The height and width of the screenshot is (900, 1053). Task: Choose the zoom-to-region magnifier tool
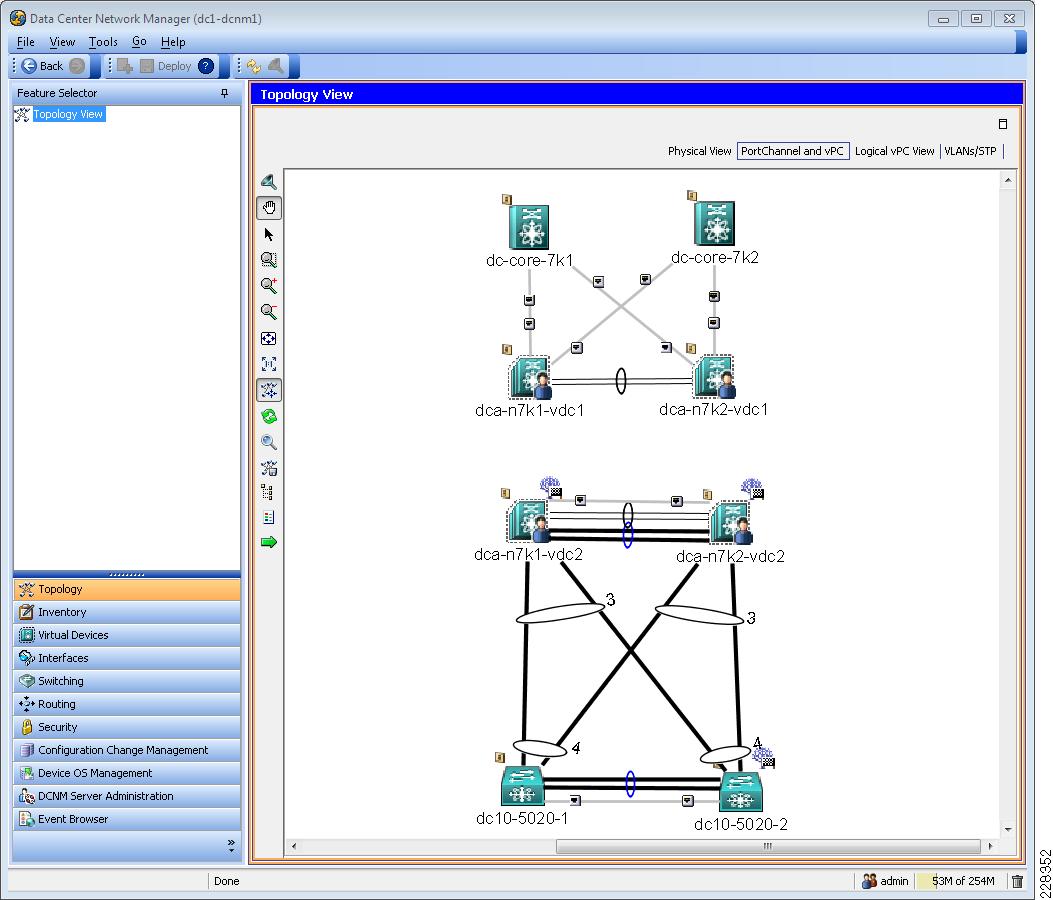(x=269, y=260)
